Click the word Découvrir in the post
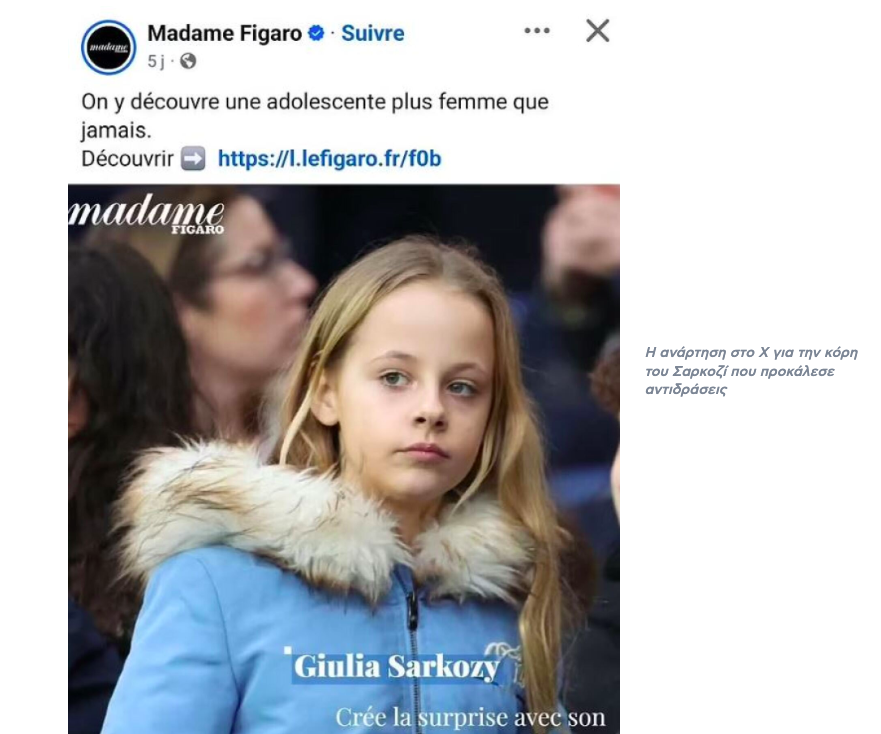 click(x=128, y=159)
